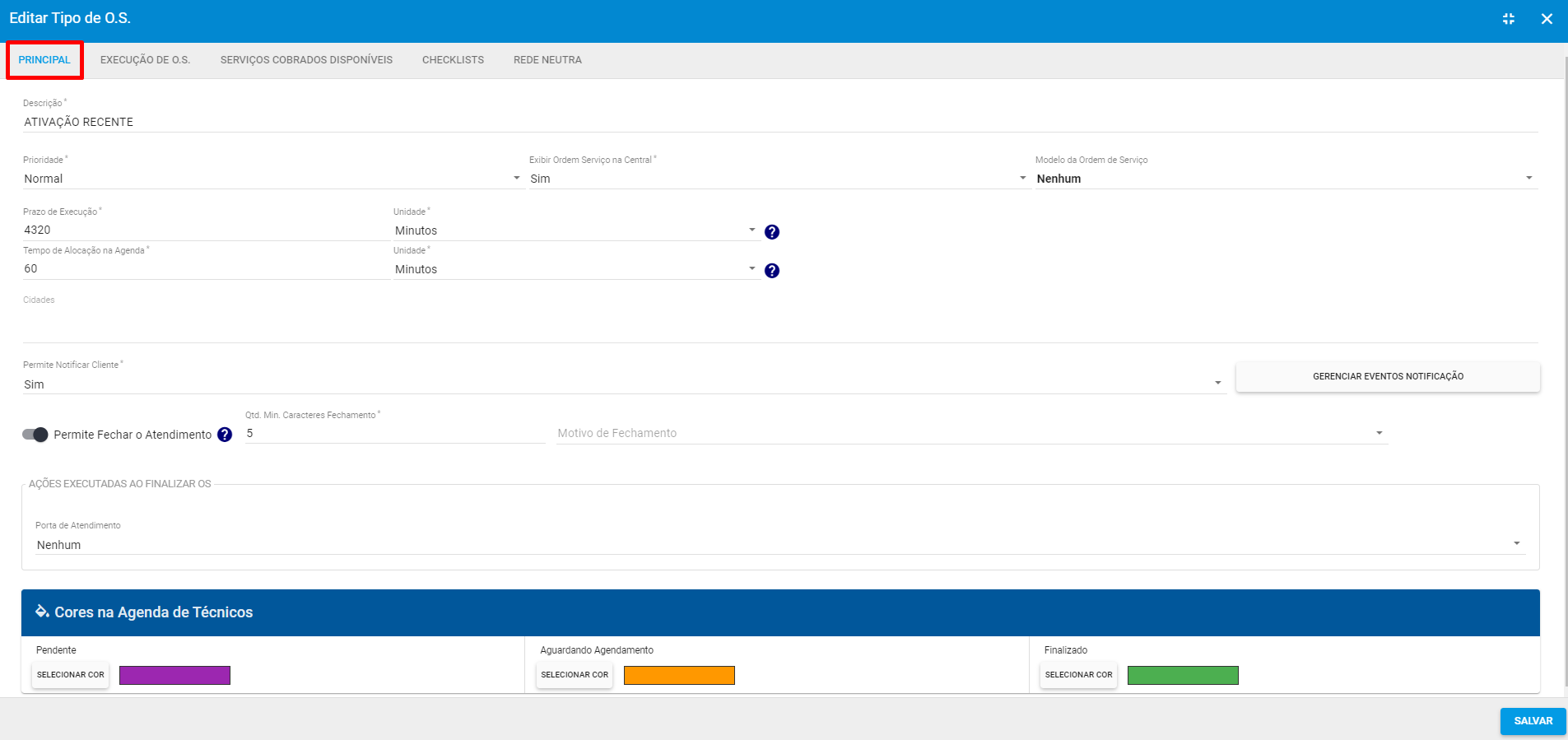Click the purple Pendente color swatch
The height and width of the screenshot is (740, 1568).
pos(174,676)
